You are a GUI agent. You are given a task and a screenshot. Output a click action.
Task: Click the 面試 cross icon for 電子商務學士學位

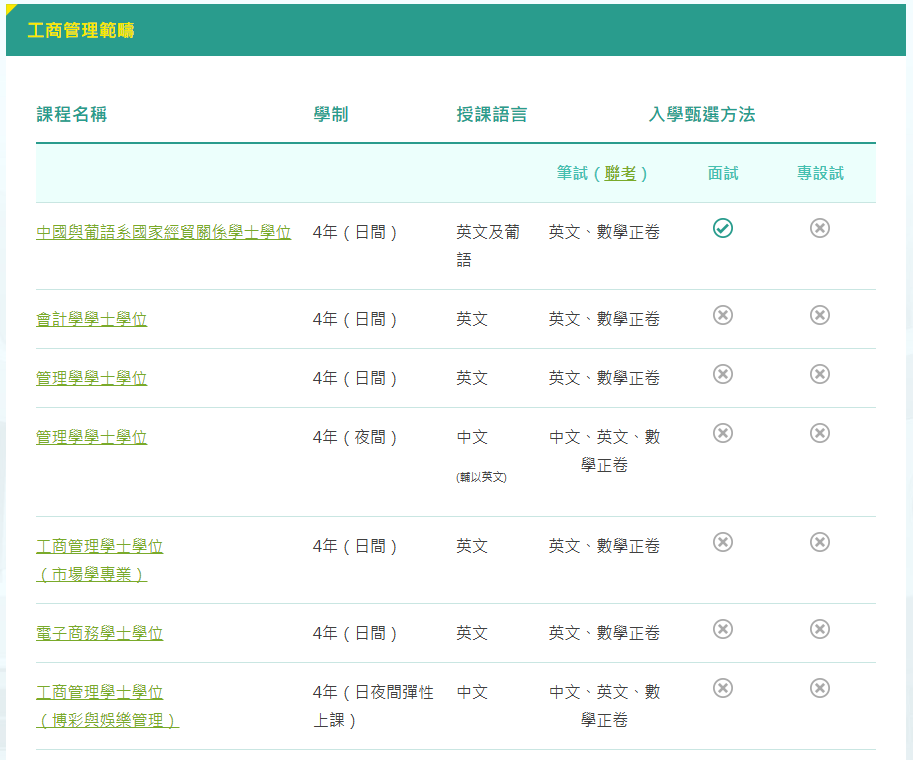pyautogui.click(x=723, y=629)
